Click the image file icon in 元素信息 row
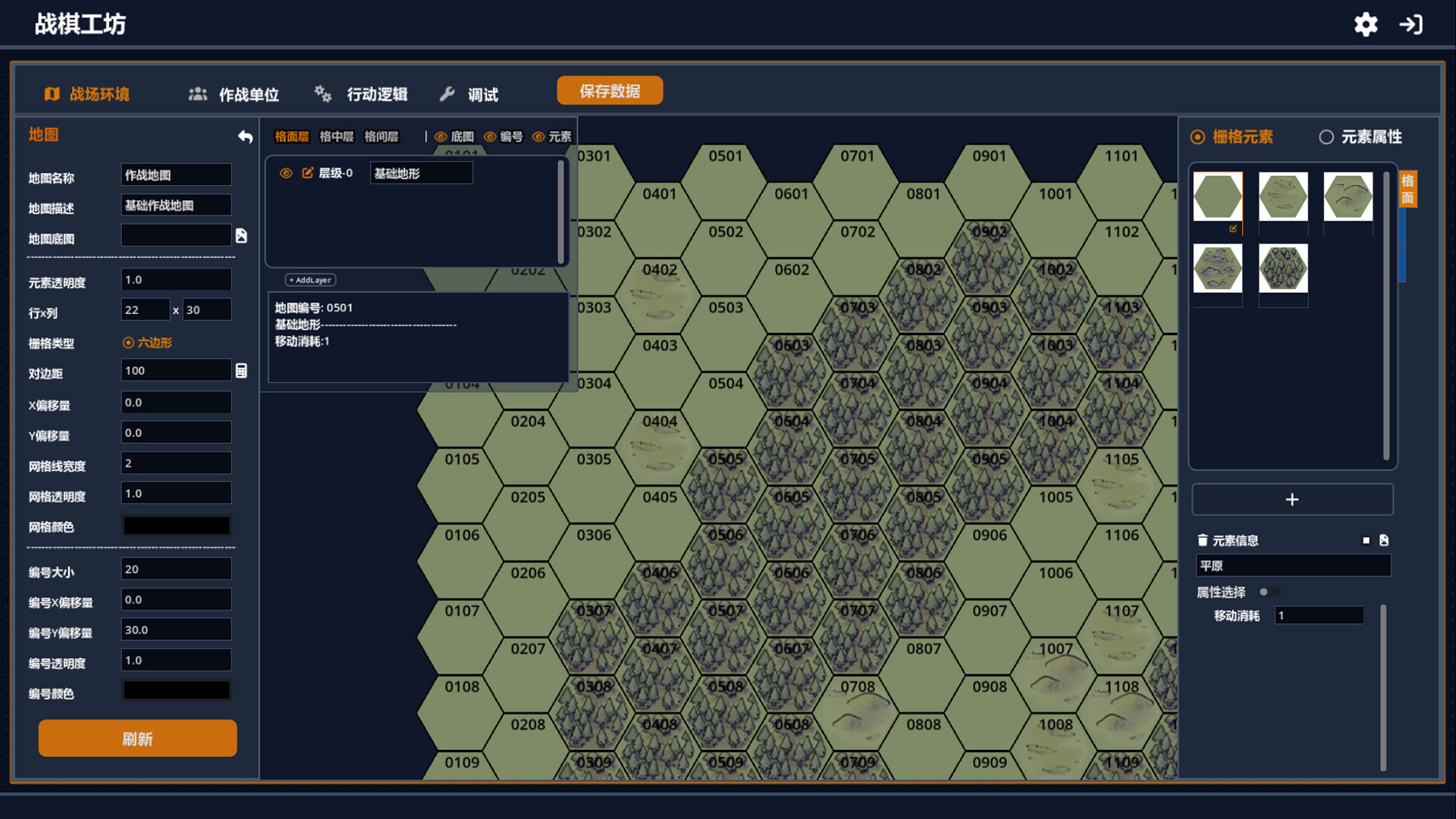This screenshot has height=819, width=1456. coord(1384,540)
